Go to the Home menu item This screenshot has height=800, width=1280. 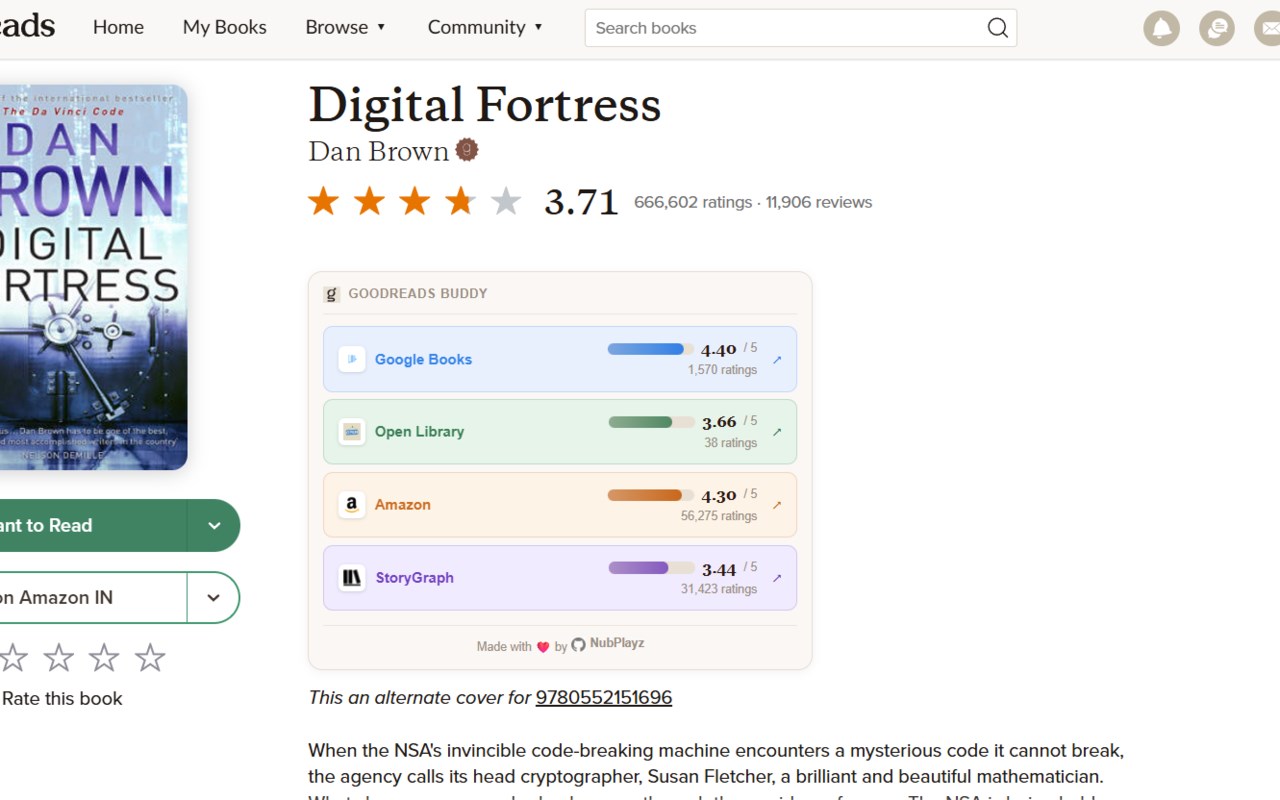(118, 27)
